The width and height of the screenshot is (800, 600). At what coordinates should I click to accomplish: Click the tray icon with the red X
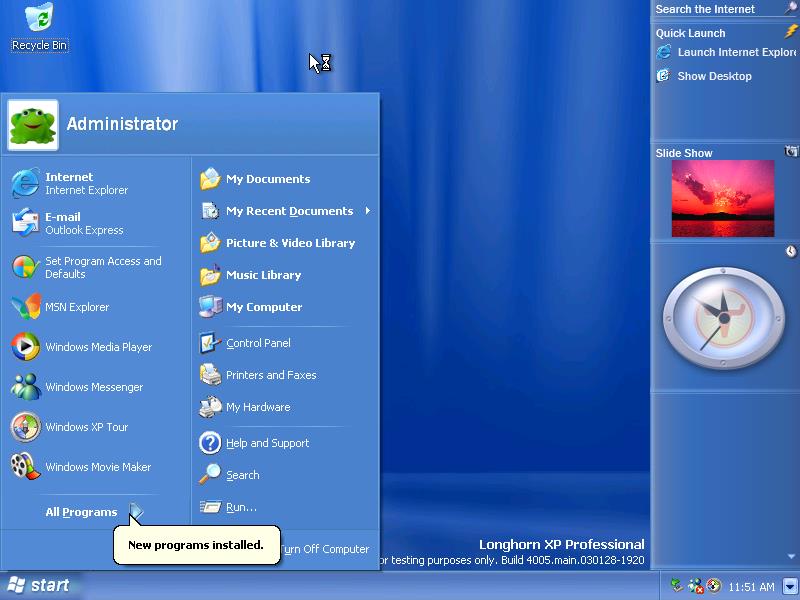point(695,586)
